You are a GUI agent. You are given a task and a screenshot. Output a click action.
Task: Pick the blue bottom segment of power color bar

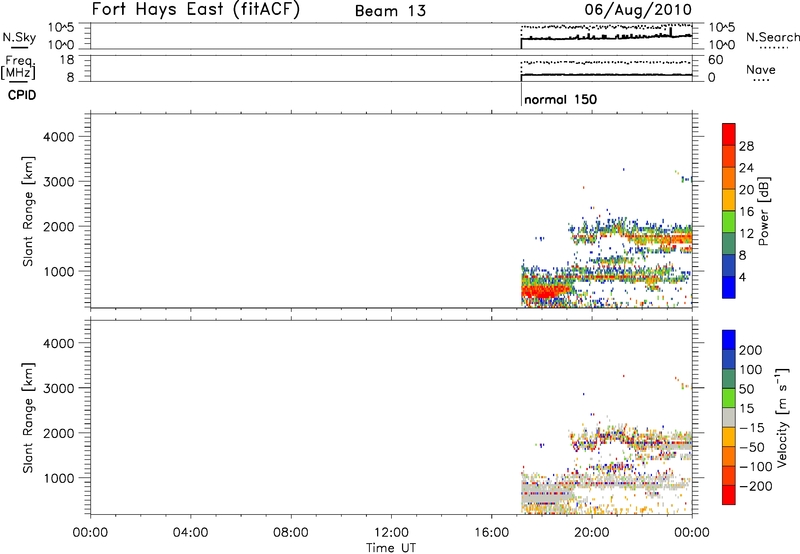729,287
